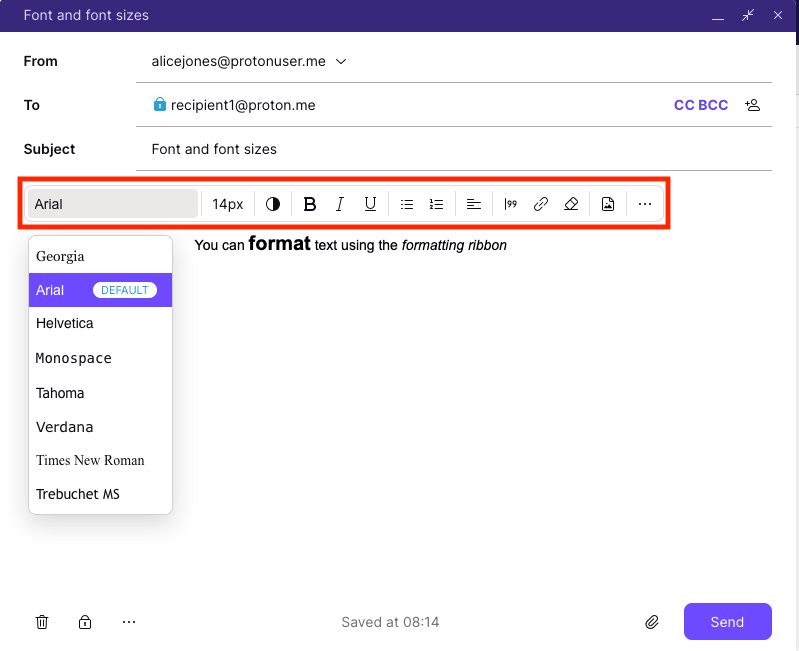Add recipients from contacts icon

click(x=753, y=105)
